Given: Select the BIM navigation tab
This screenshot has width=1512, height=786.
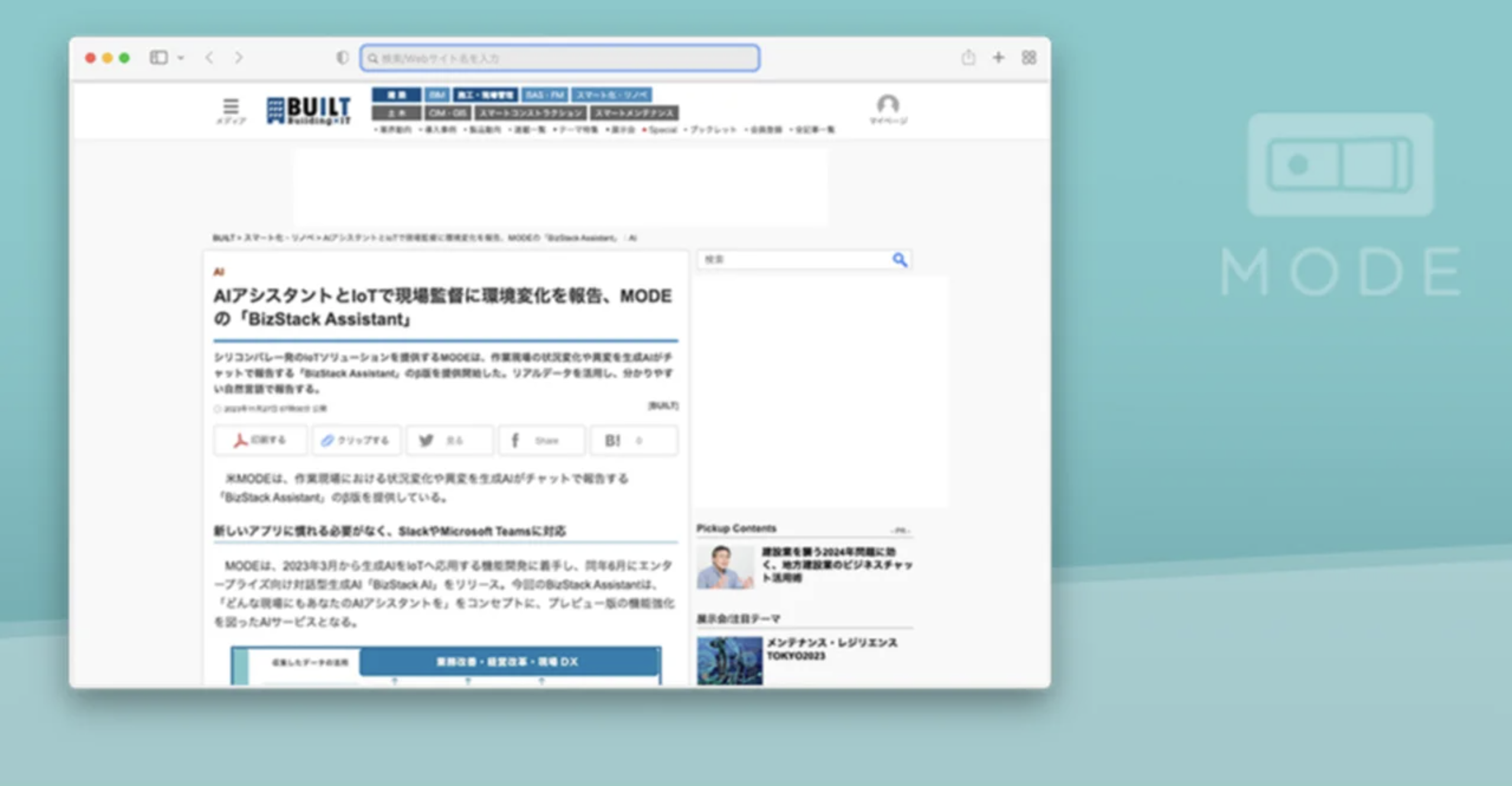Looking at the screenshot, I should (437, 95).
